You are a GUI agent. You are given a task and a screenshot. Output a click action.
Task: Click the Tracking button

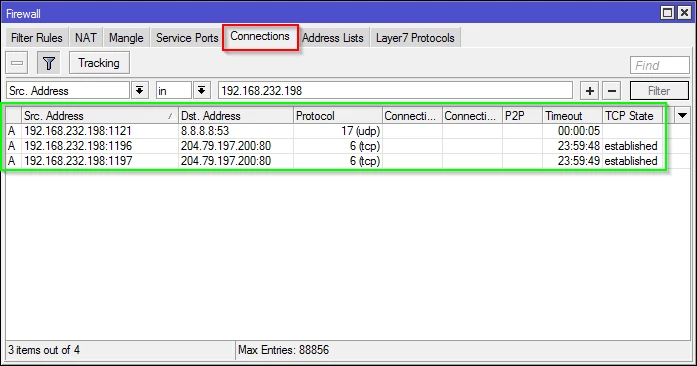point(99,63)
